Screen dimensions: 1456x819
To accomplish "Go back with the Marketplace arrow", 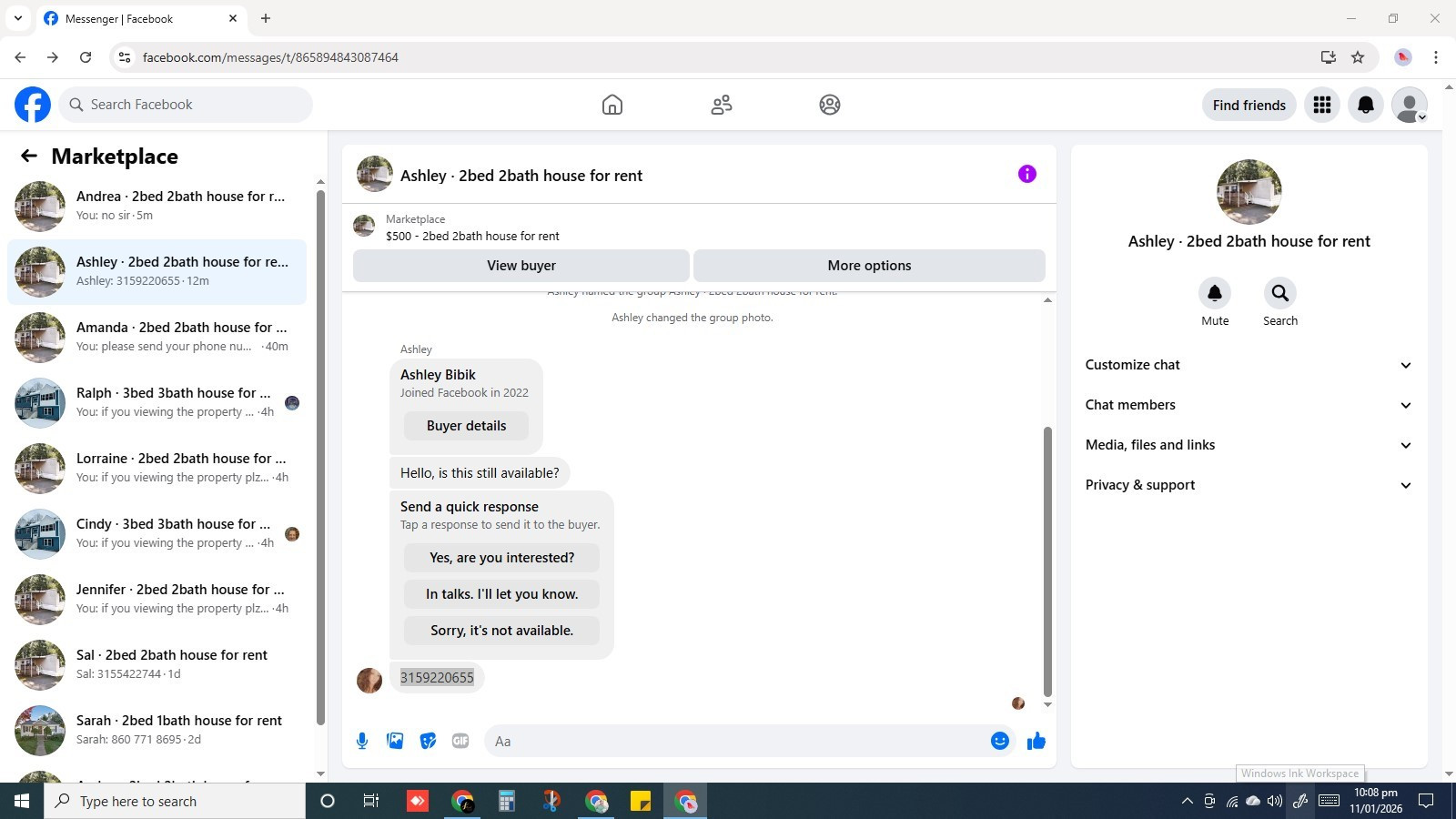I will (29, 156).
